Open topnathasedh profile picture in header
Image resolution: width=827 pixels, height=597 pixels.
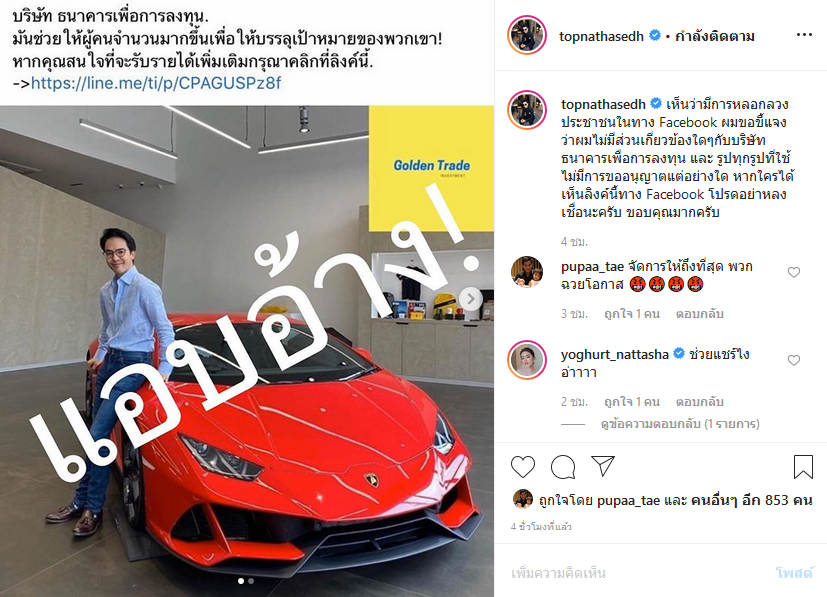pos(527,35)
